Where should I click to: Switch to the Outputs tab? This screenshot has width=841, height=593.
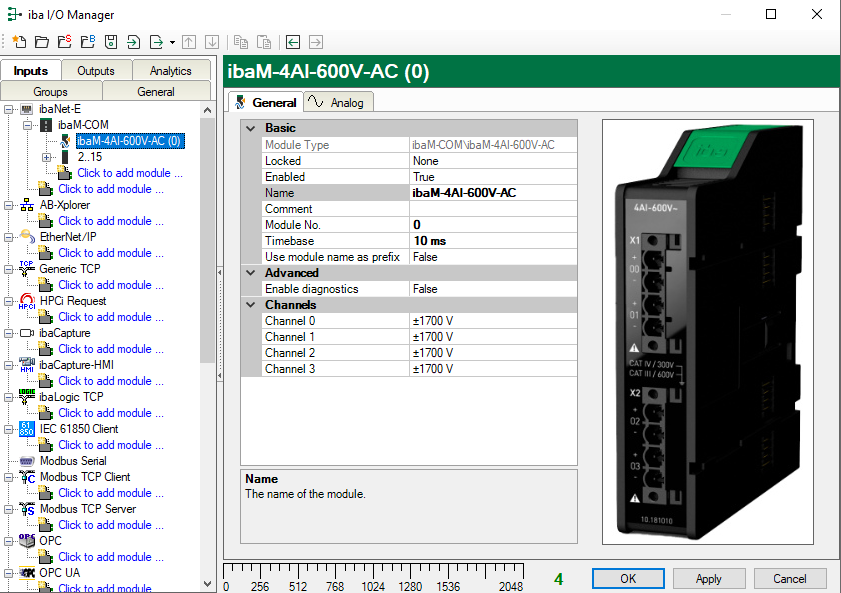(x=96, y=71)
